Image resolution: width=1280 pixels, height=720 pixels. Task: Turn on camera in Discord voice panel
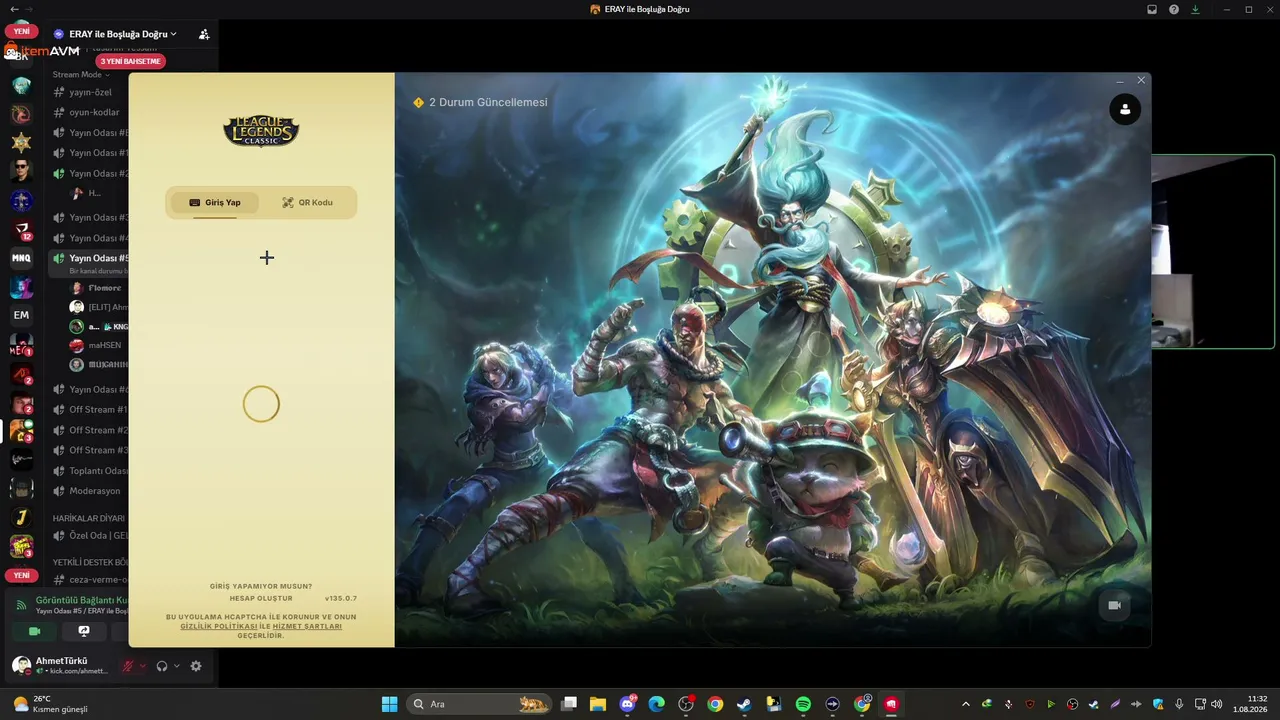click(x=35, y=631)
